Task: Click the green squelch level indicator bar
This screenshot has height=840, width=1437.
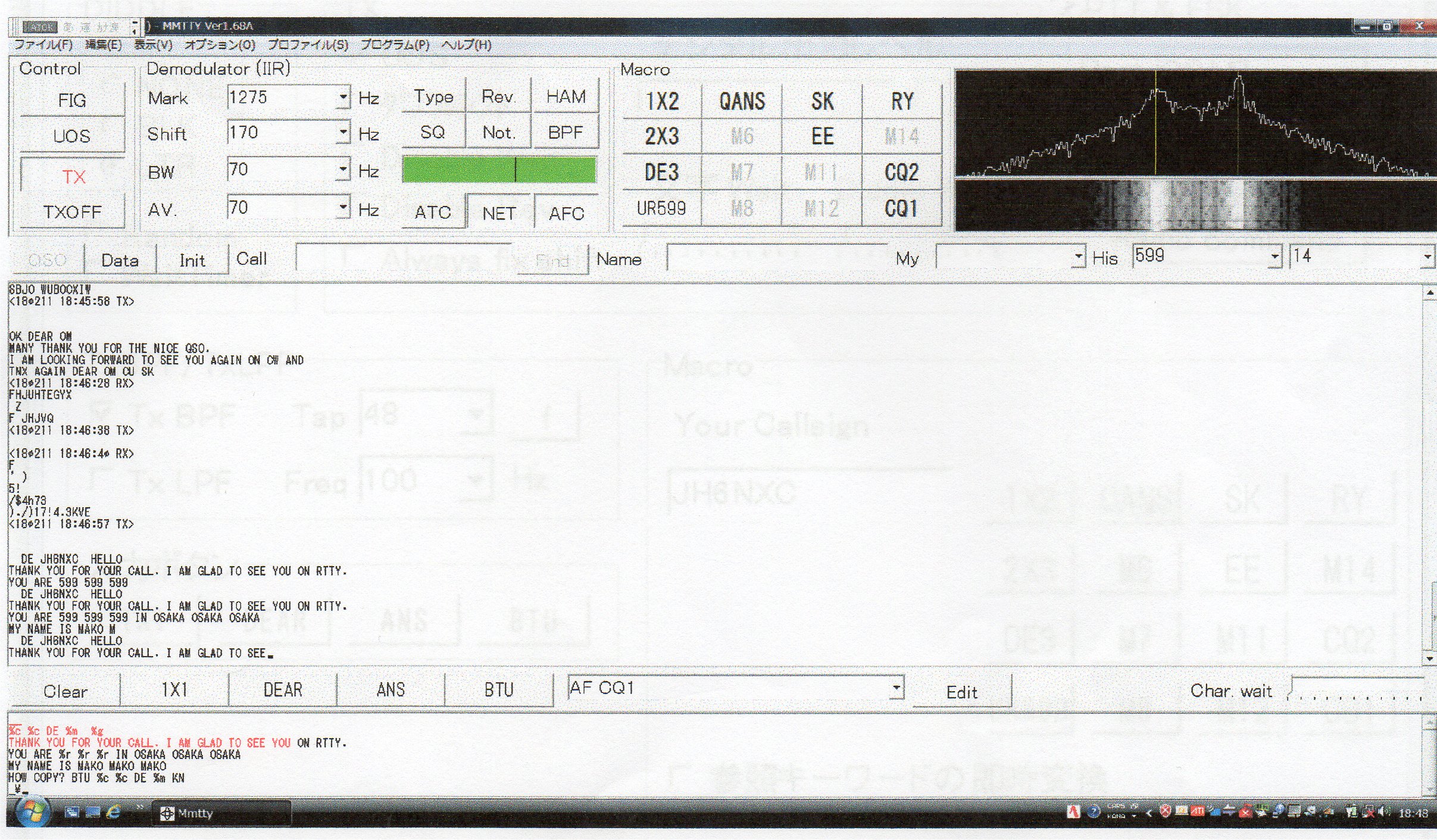Action: [499, 170]
